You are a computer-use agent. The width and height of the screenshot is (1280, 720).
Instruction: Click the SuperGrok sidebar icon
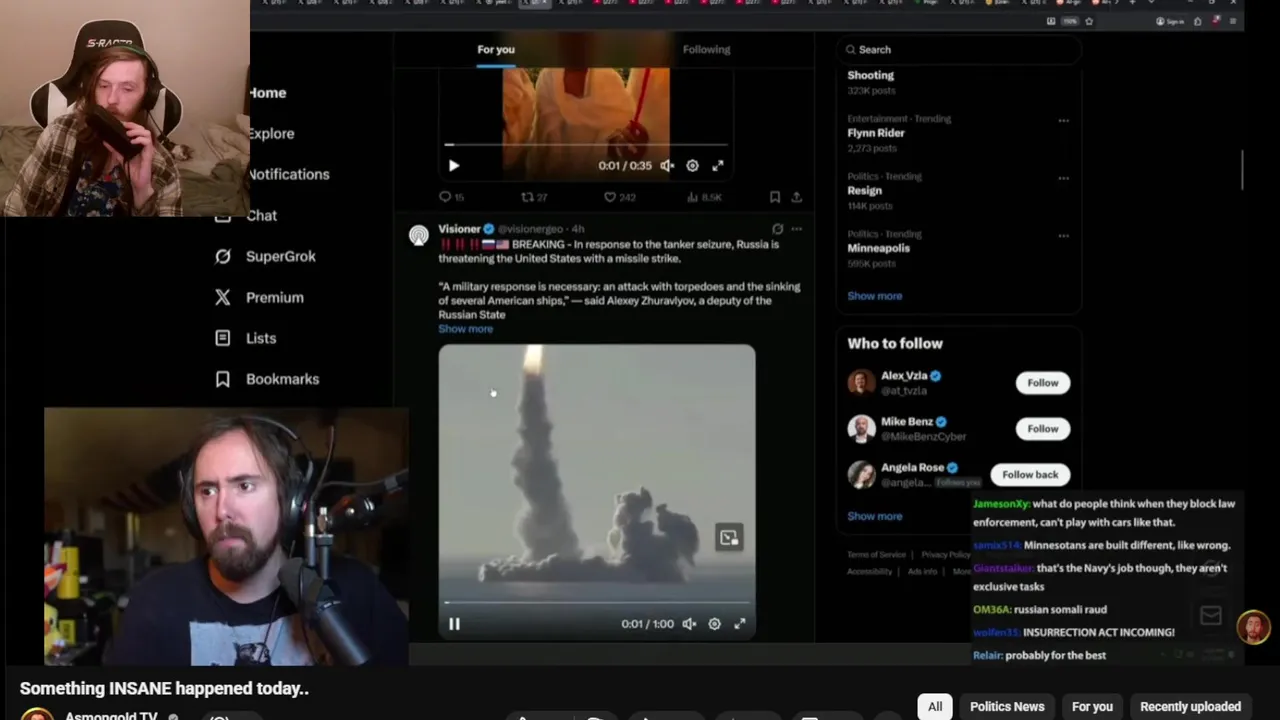pos(223,256)
